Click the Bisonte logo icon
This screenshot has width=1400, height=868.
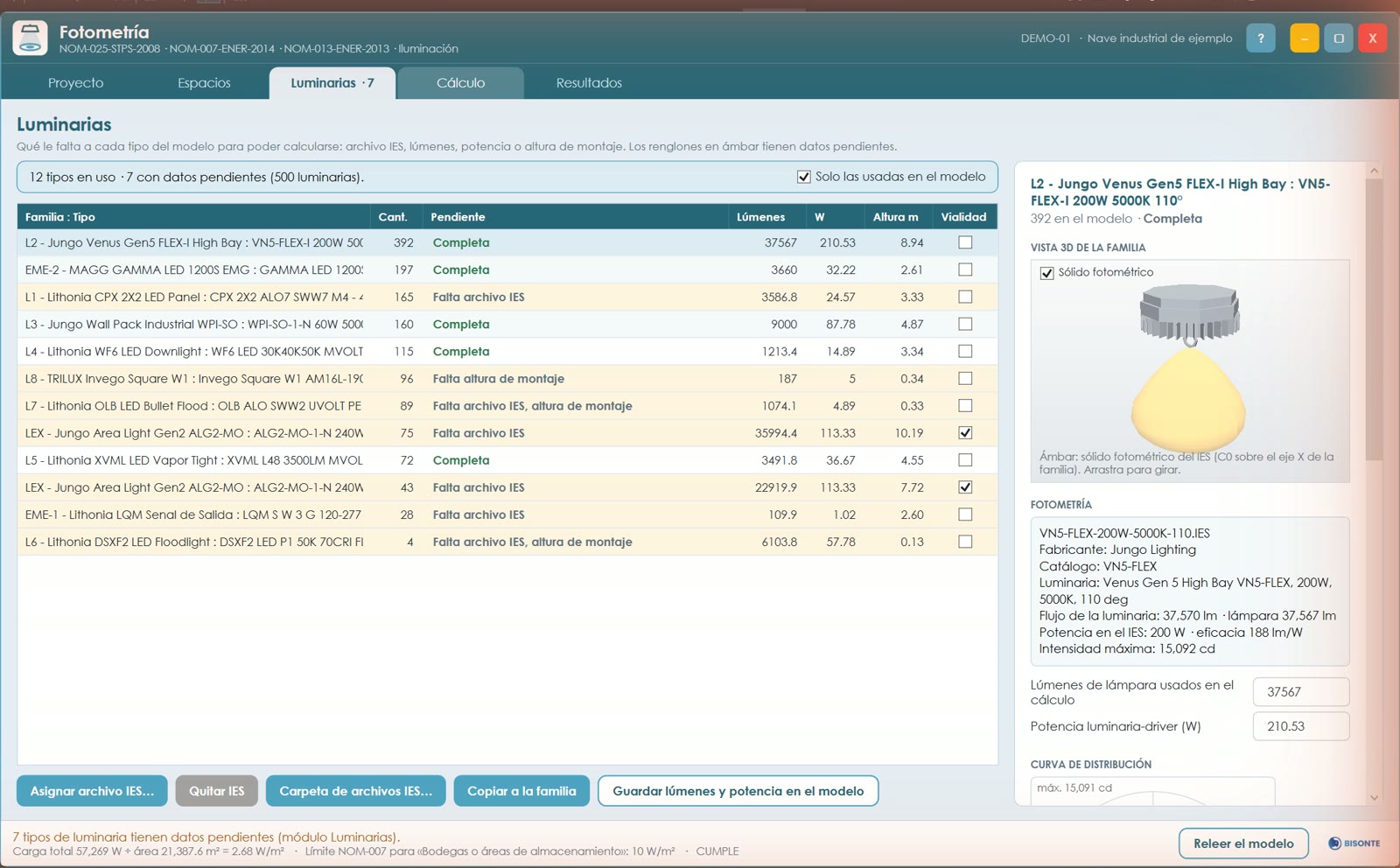point(1334,843)
